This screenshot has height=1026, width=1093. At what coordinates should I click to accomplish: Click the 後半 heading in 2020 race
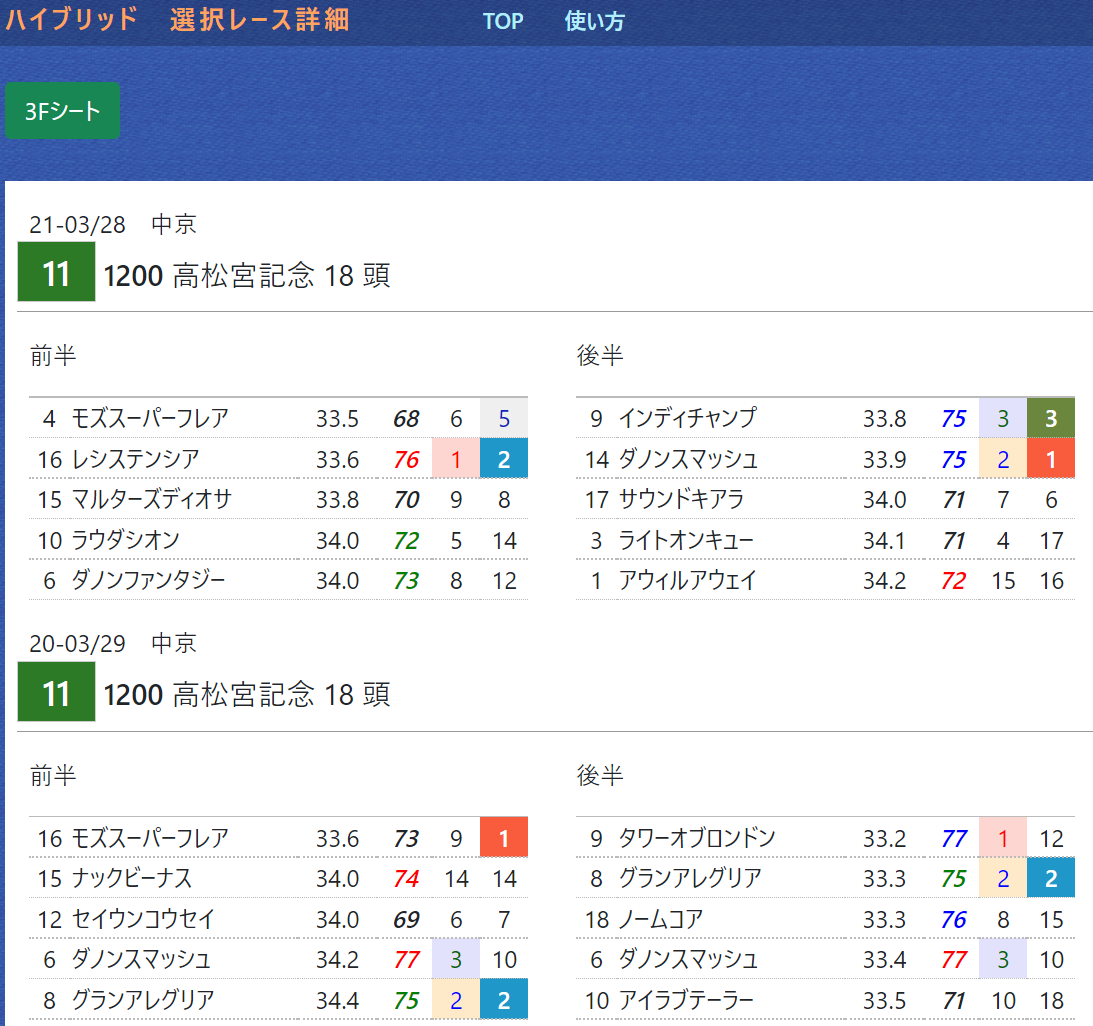click(600, 775)
